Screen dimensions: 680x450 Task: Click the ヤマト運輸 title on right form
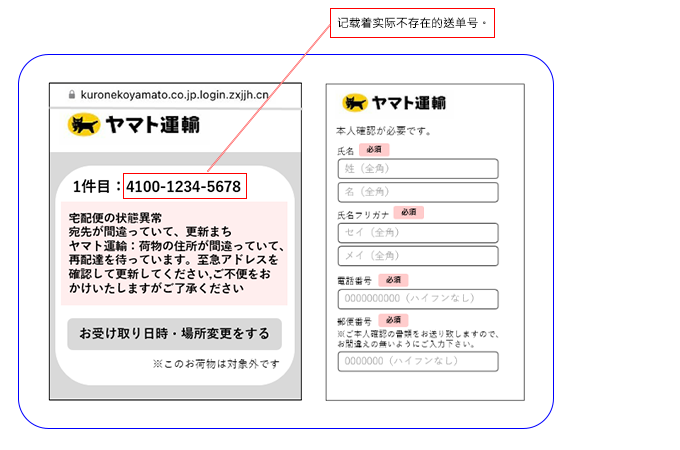(409, 103)
